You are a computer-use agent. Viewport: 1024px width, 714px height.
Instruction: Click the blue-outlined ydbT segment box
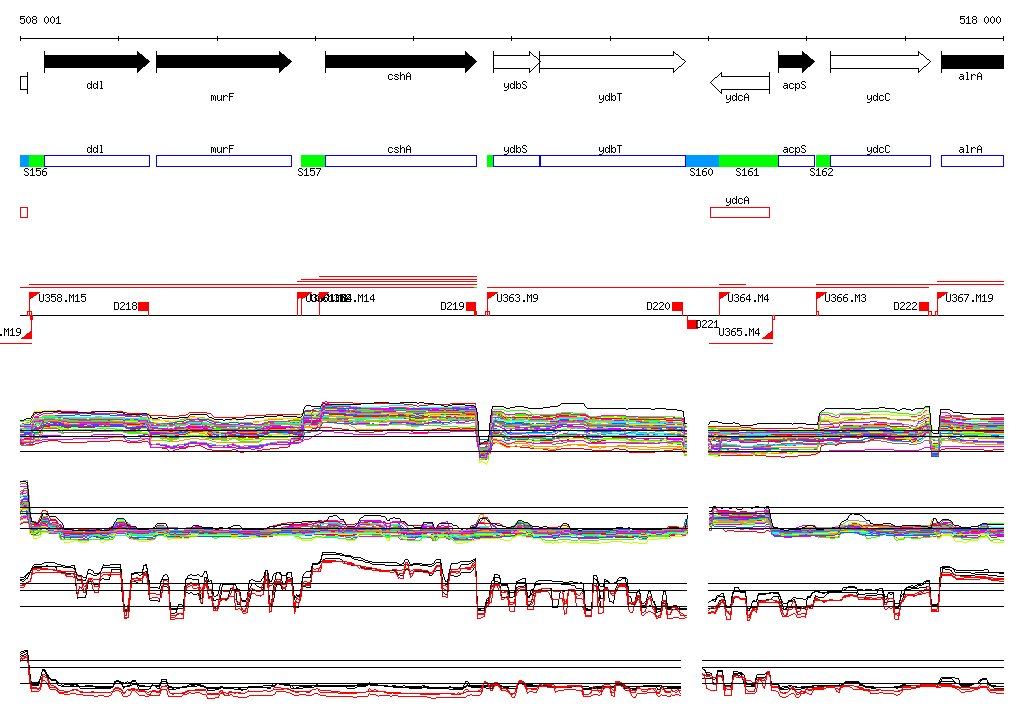click(x=613, y=161)
